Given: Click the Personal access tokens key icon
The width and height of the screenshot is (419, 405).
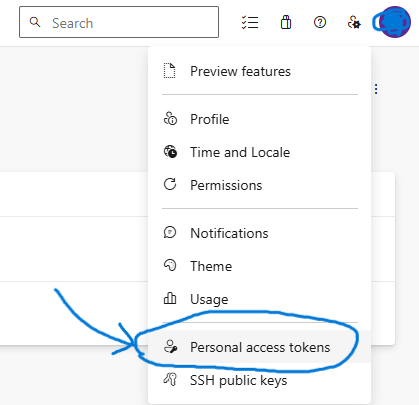Looking at the screenshot, I should click(170, 347).
